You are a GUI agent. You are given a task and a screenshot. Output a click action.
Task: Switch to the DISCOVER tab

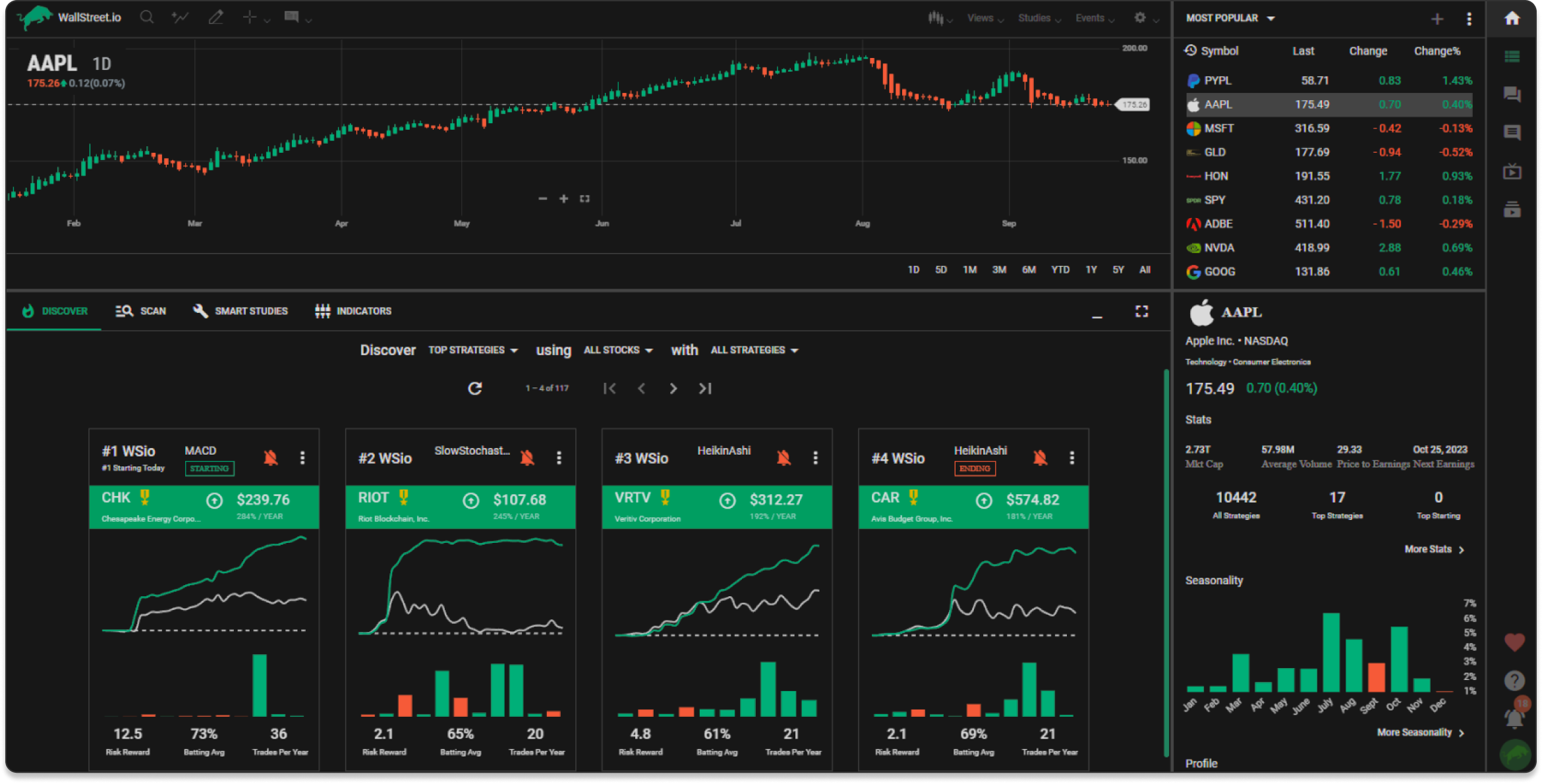point(55,311)
